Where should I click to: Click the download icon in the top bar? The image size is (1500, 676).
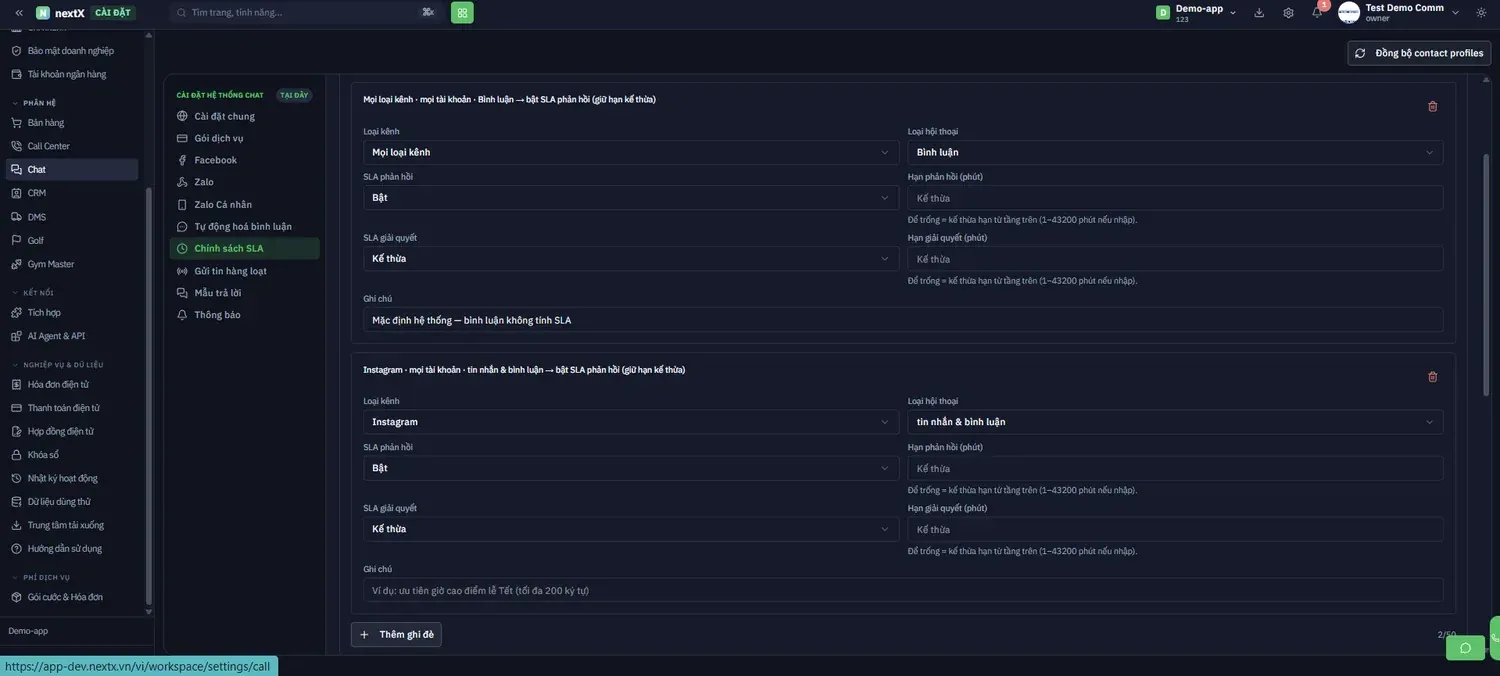point(1259,13)
